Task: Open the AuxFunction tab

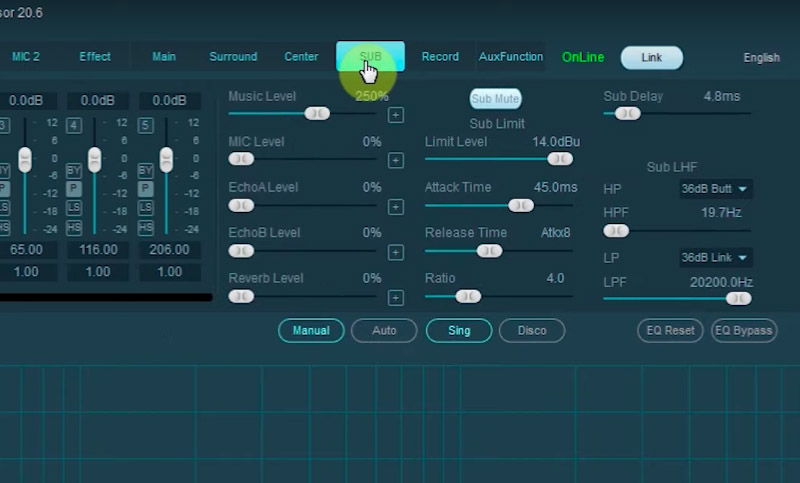Action: click(x=511, y=57)
